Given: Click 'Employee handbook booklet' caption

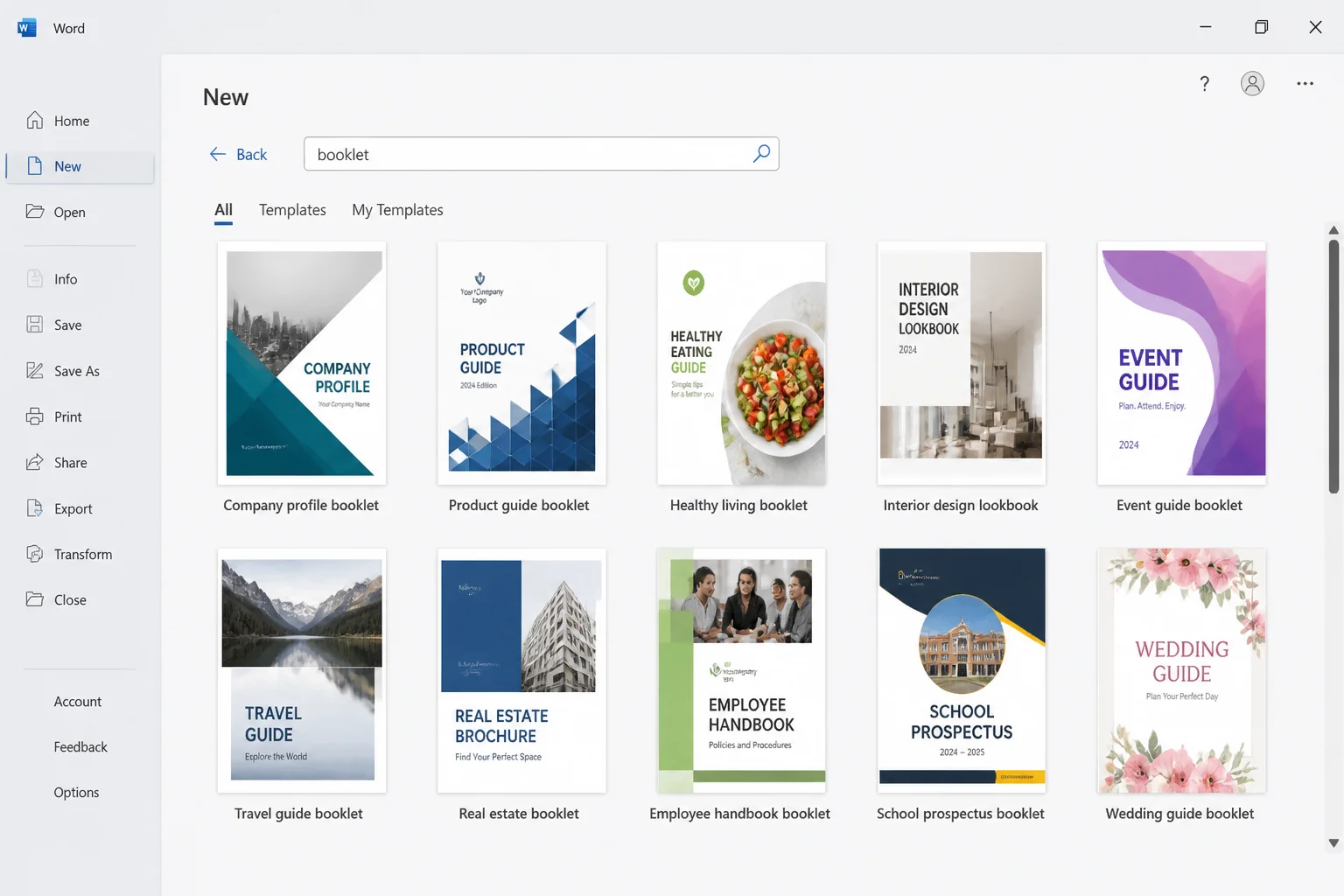Looking at the screenshot, I should [739, 813].
